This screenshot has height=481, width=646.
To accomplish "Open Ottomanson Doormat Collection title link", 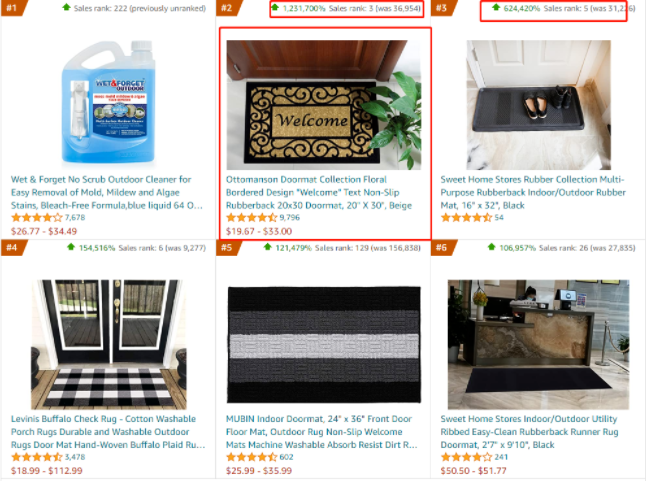I will tap(319, 192).
